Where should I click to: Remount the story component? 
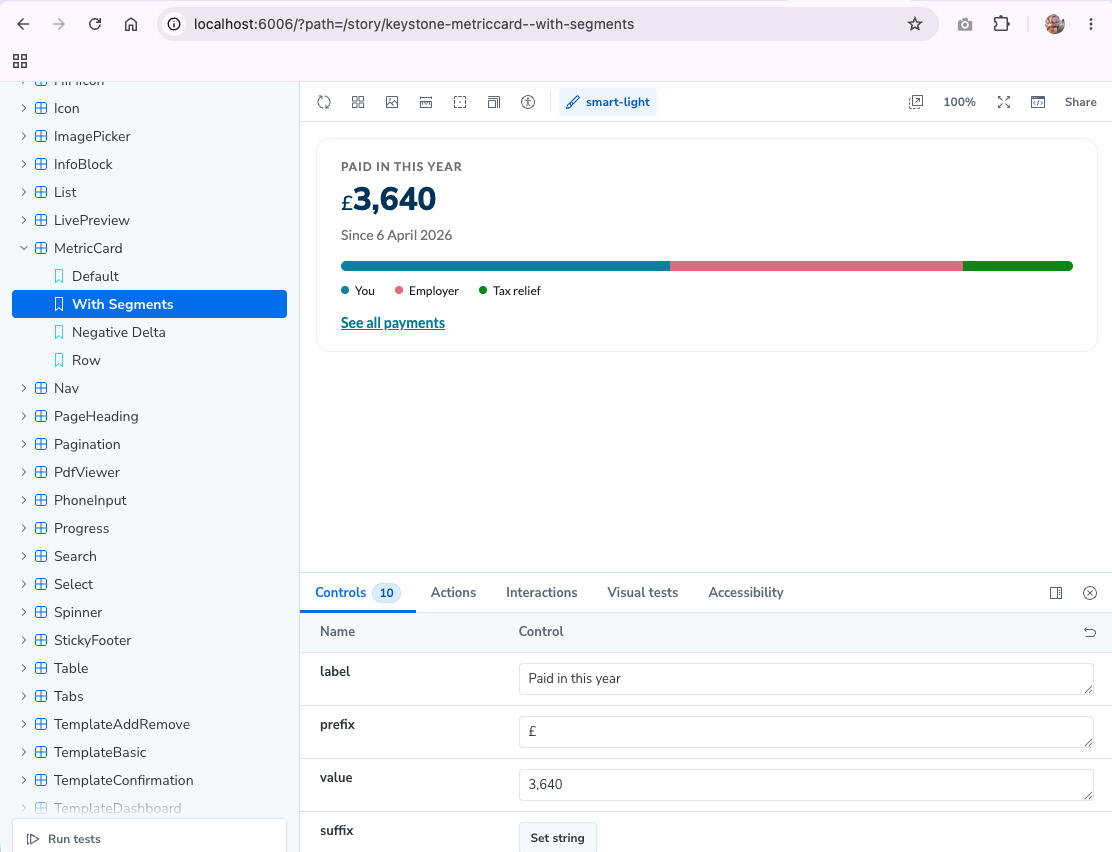point(324,102)
